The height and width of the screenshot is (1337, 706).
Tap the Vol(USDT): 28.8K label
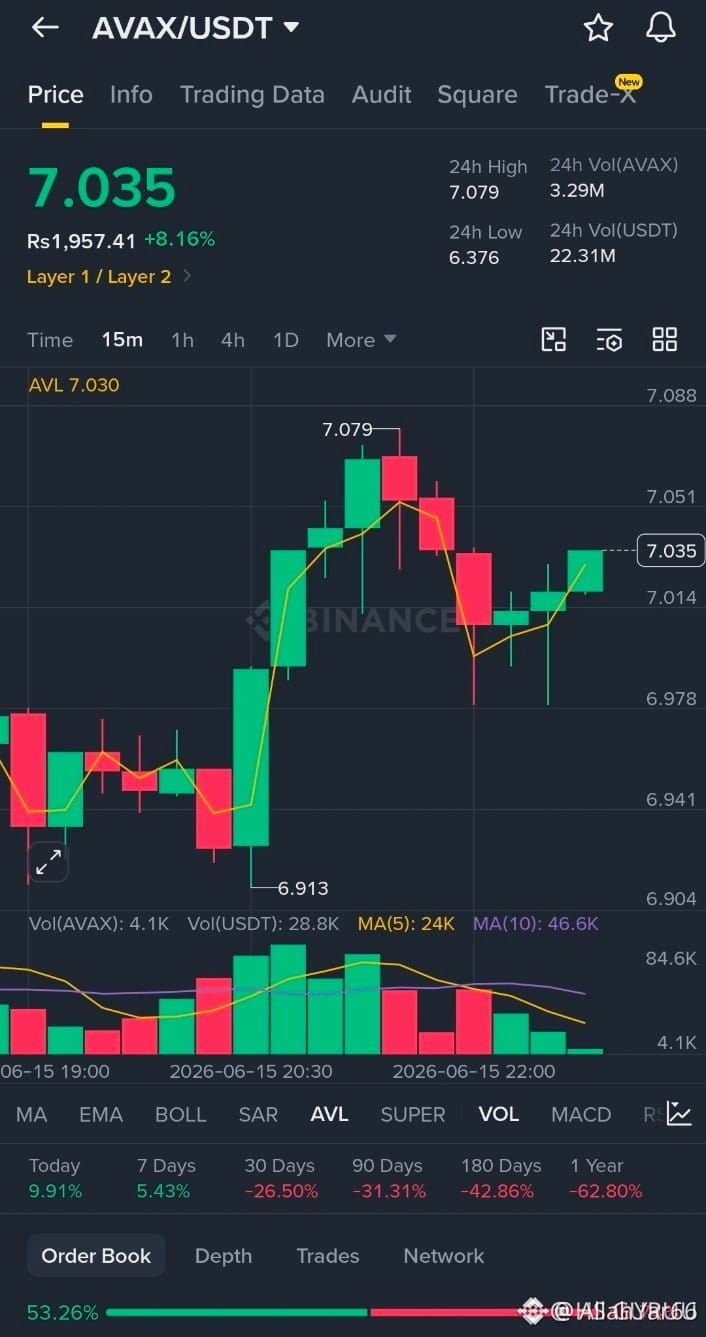263,924
